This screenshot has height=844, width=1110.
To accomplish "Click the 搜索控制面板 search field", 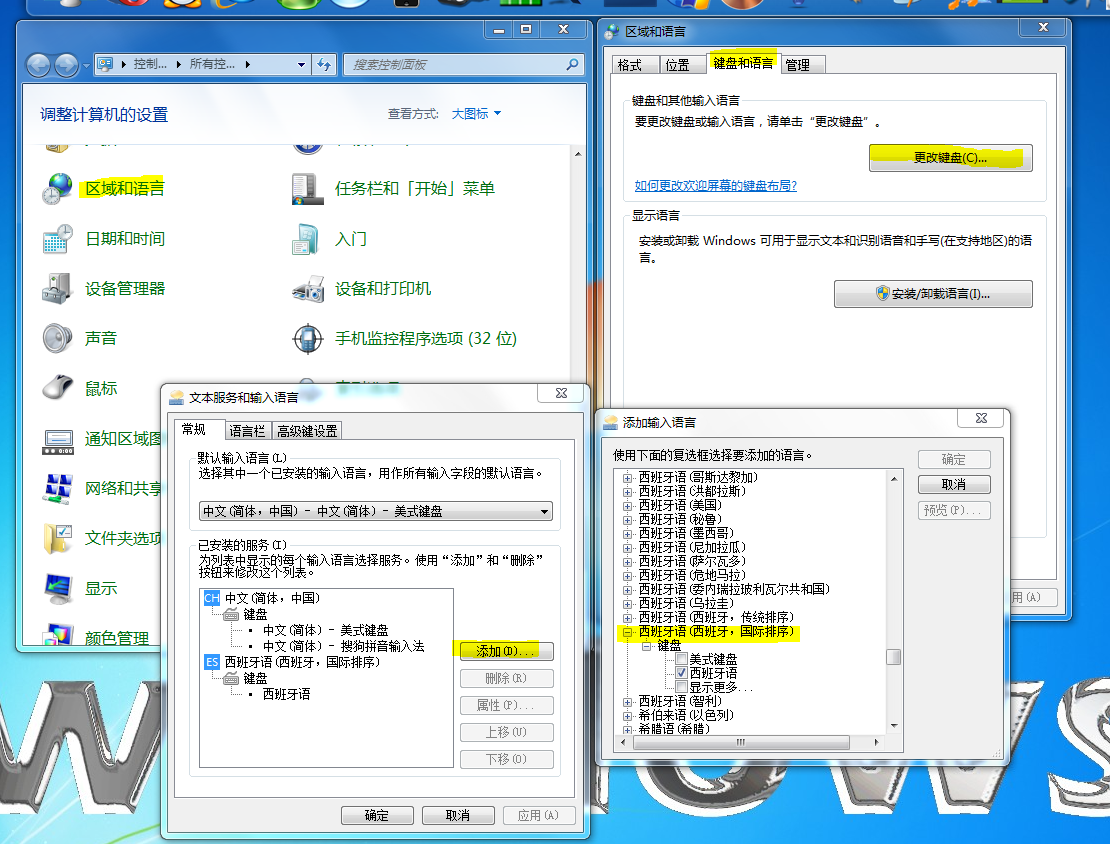I will [x=455, y=65].
